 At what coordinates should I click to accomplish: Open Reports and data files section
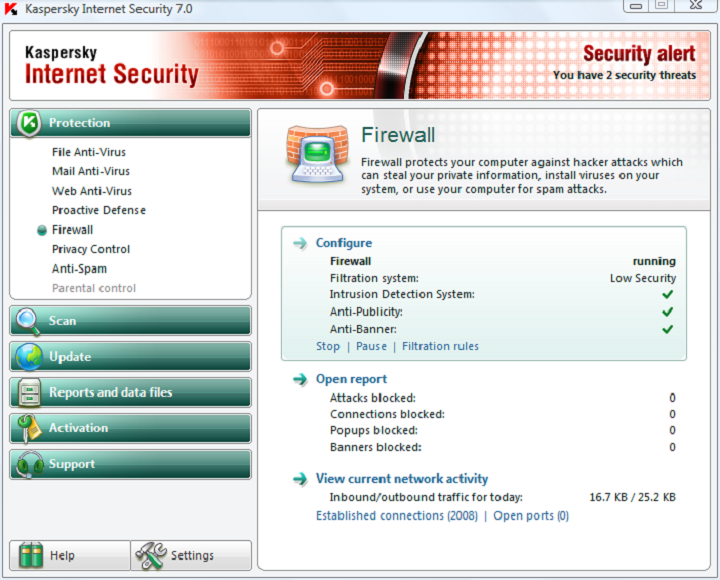[130, 393]
